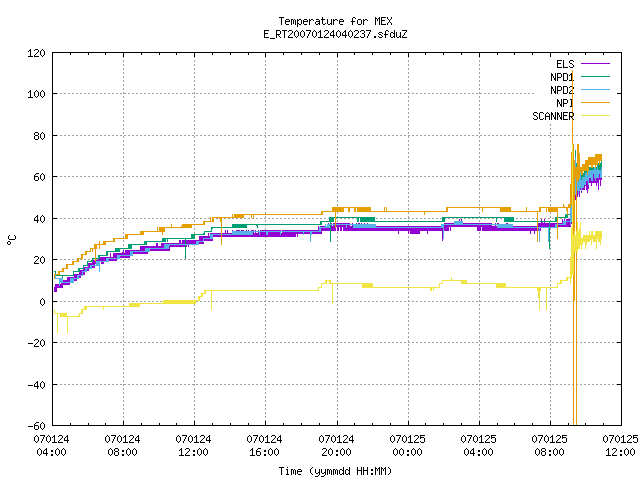Click the y-axis tick label -60
Screen dimensions: 640x480
[x=36, y=426]
